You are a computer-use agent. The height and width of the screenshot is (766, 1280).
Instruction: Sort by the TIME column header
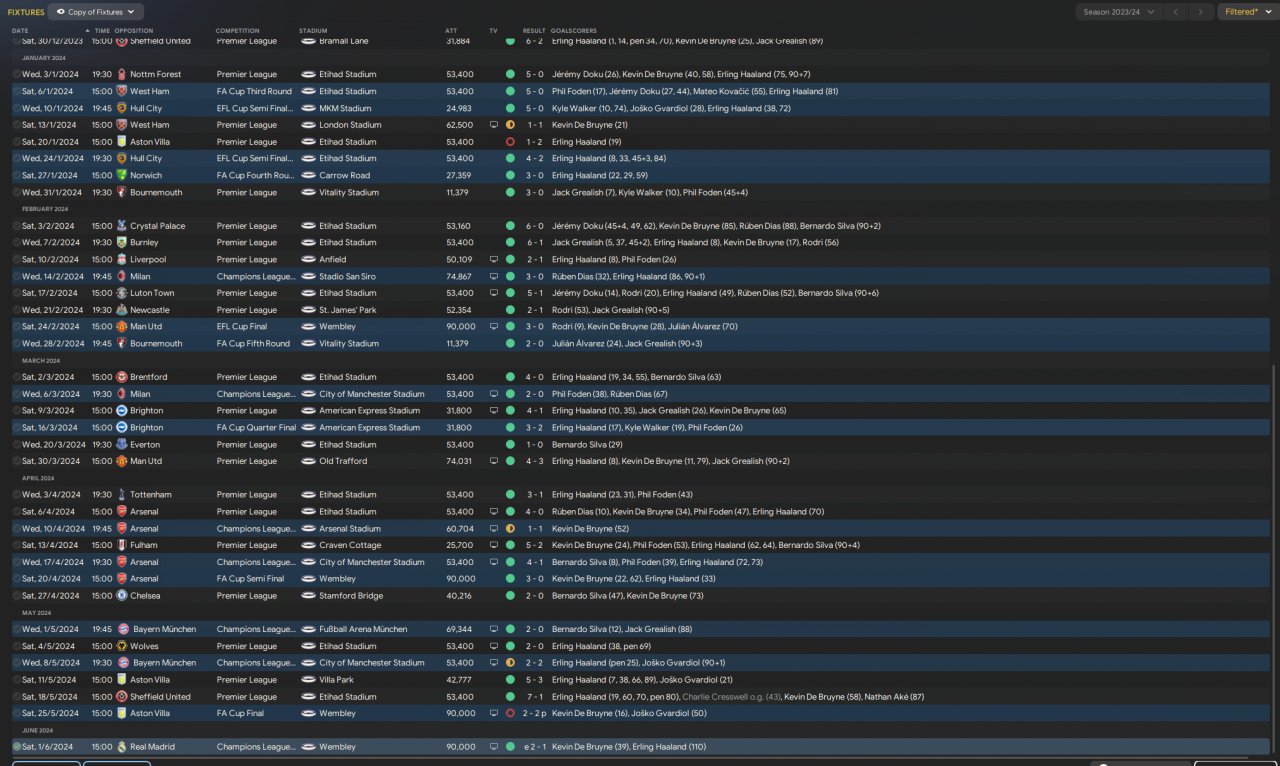point(102,31)
